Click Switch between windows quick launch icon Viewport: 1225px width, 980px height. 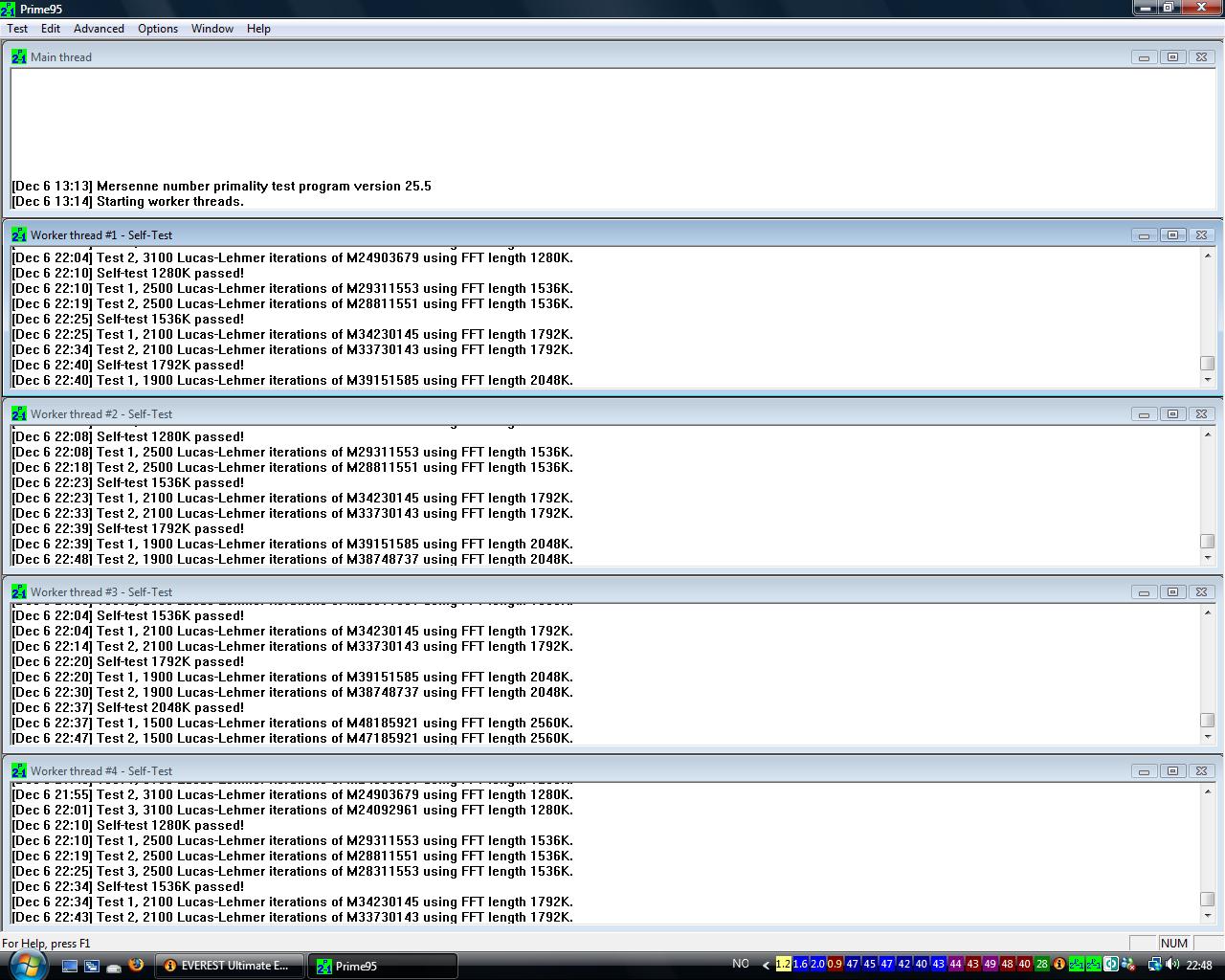pyautogui.click(x=92, y=966)
